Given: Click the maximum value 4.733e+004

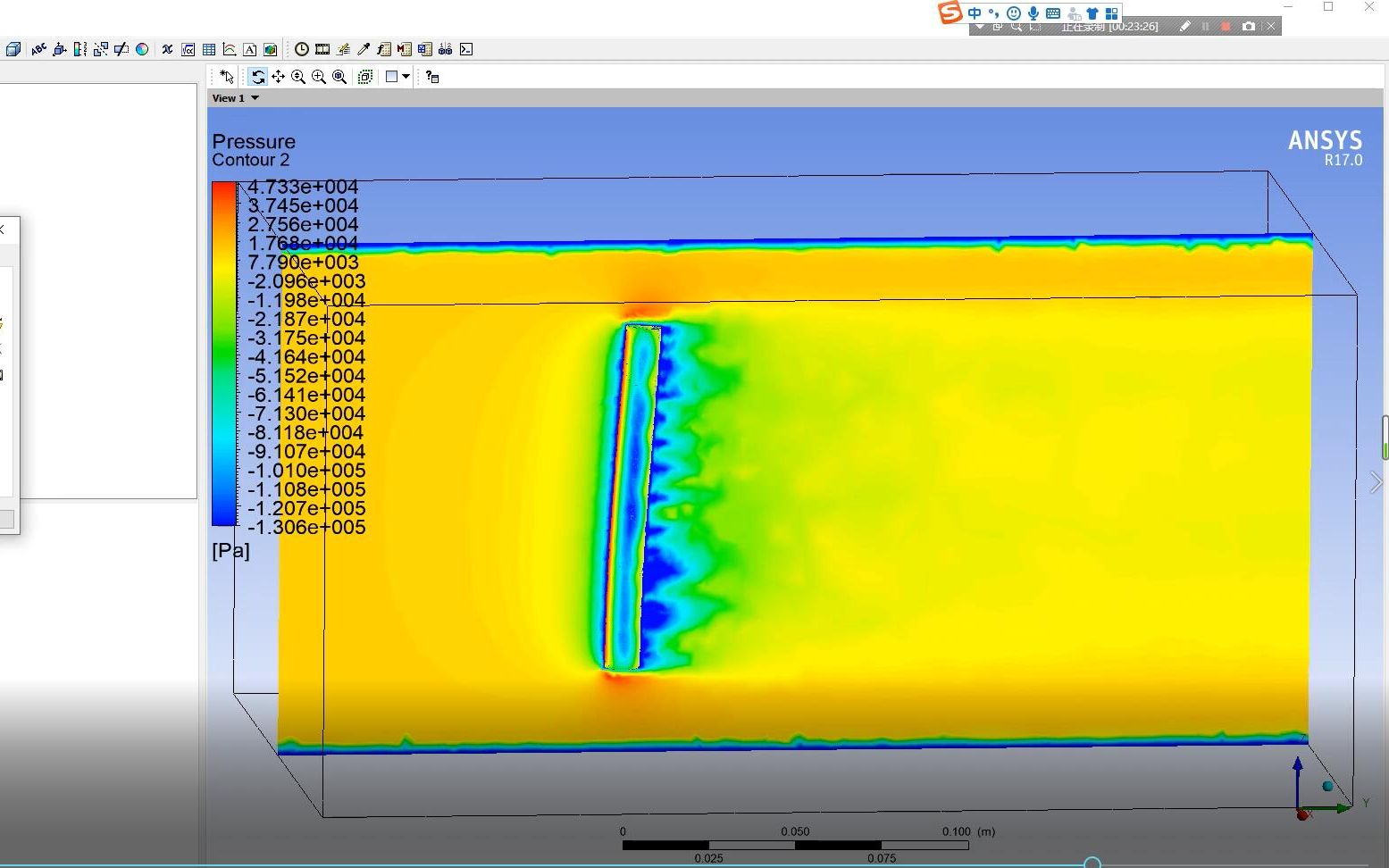Looking at the screenshot, I should tap(303, 187).
